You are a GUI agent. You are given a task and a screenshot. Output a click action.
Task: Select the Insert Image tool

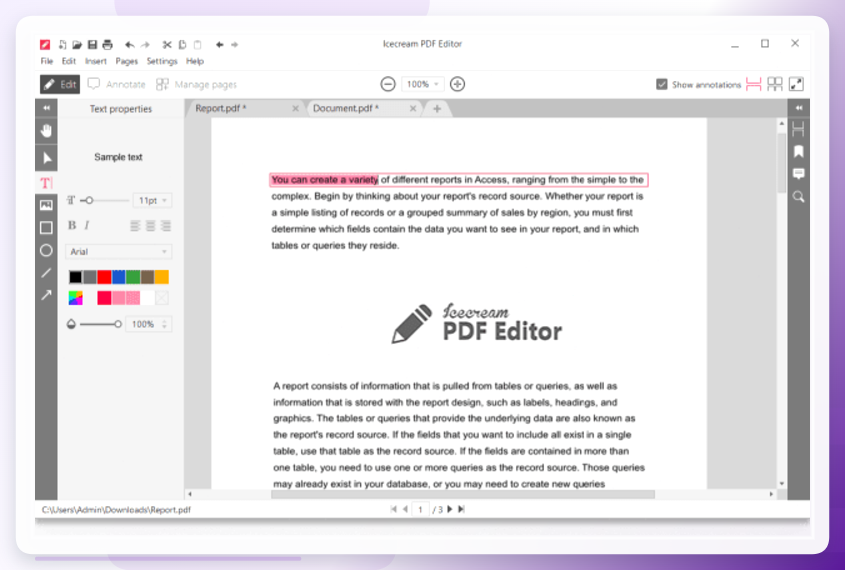pos(46,205)
